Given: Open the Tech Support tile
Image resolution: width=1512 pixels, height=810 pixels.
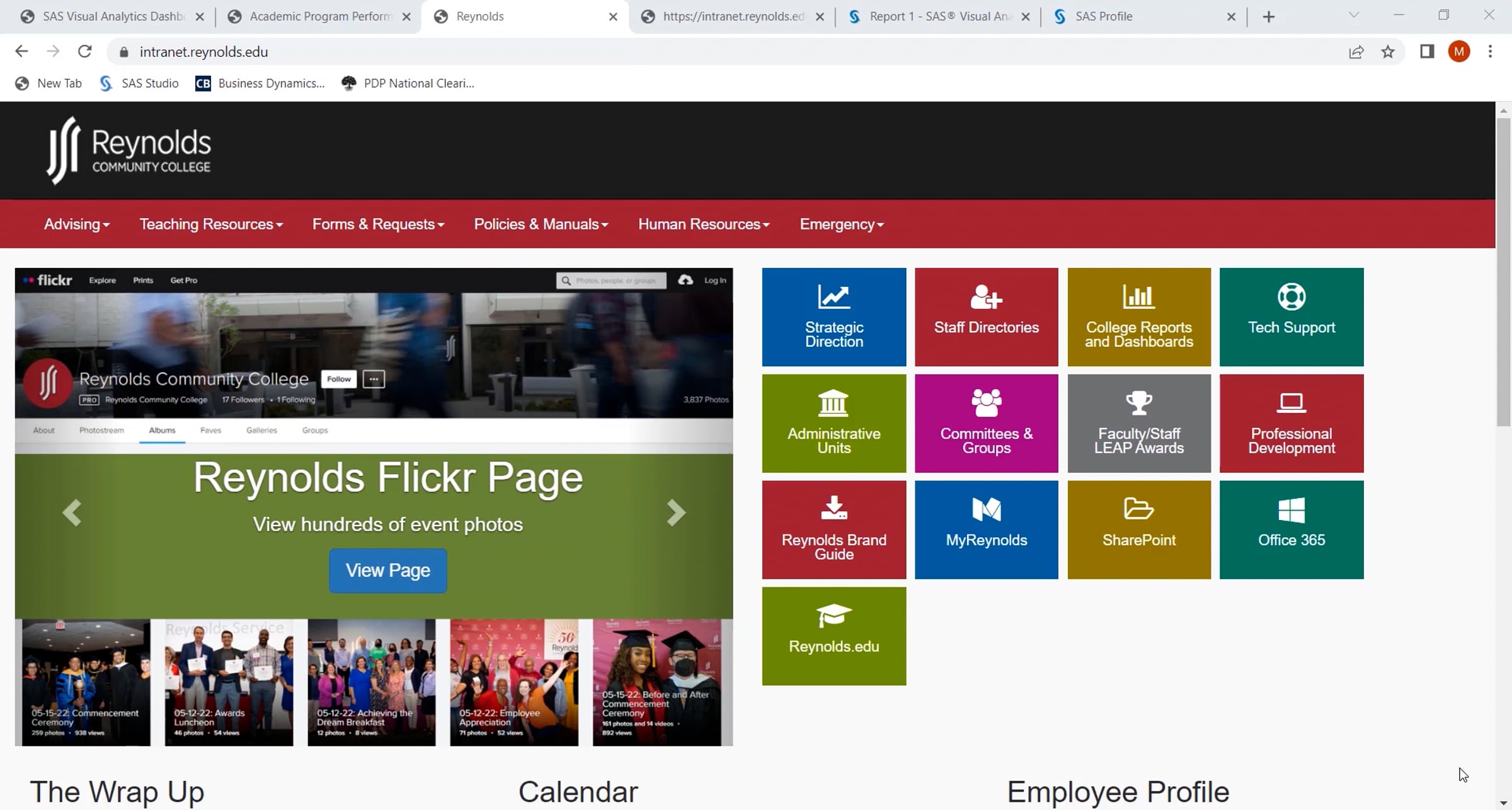Looking at the screenshot, I should point(1291,316).
